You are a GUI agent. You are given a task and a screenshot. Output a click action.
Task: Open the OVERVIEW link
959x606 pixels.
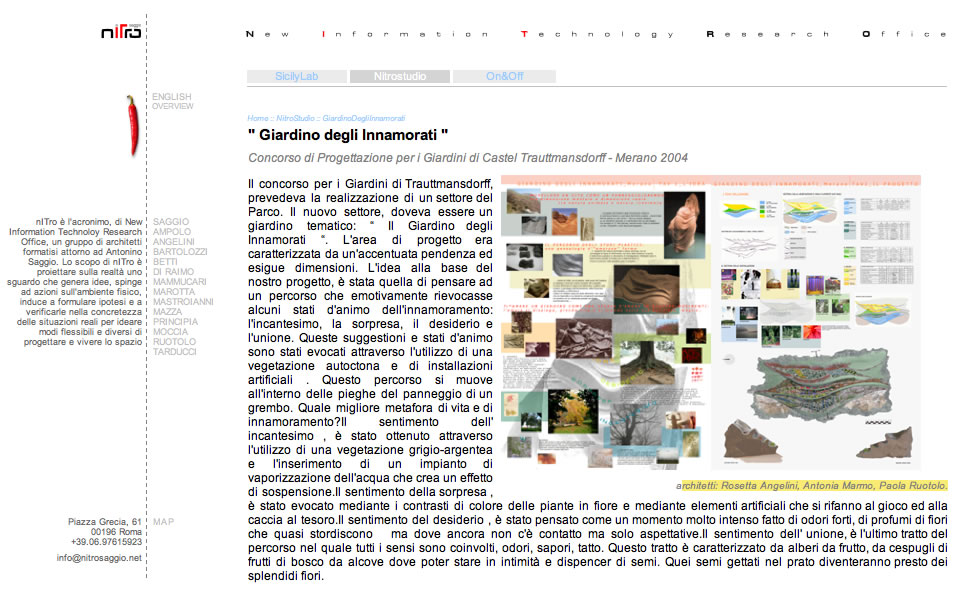173,106
